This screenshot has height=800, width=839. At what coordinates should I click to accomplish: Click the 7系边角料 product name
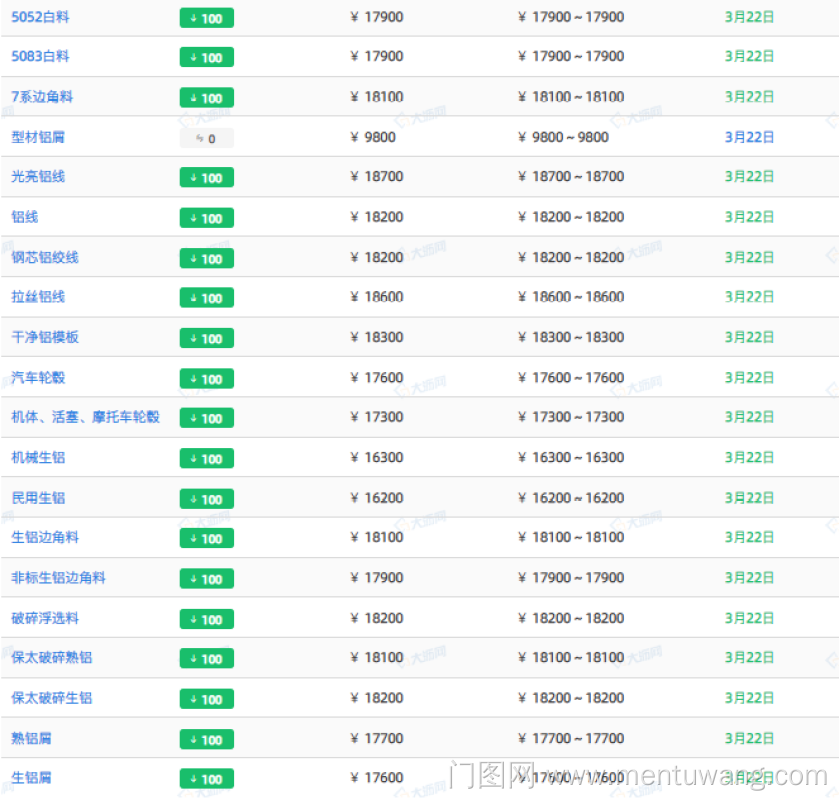point(42,97)
